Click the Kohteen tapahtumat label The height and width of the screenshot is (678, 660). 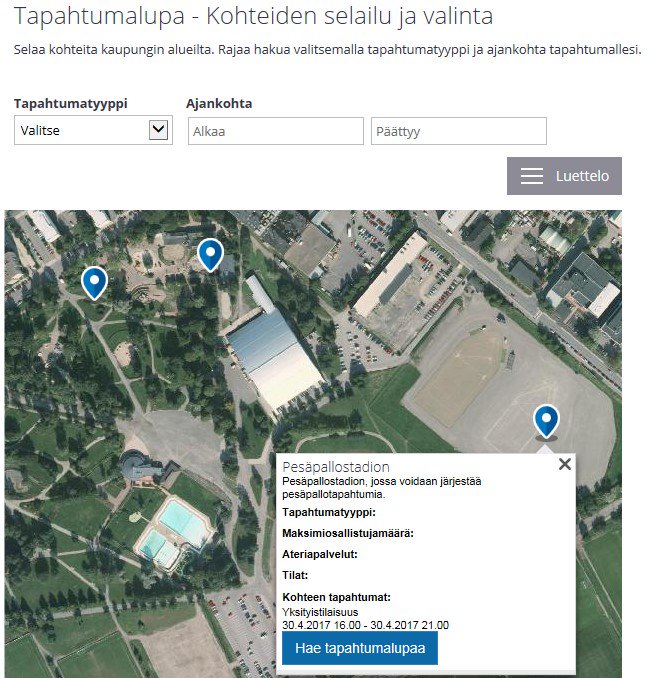336,597
